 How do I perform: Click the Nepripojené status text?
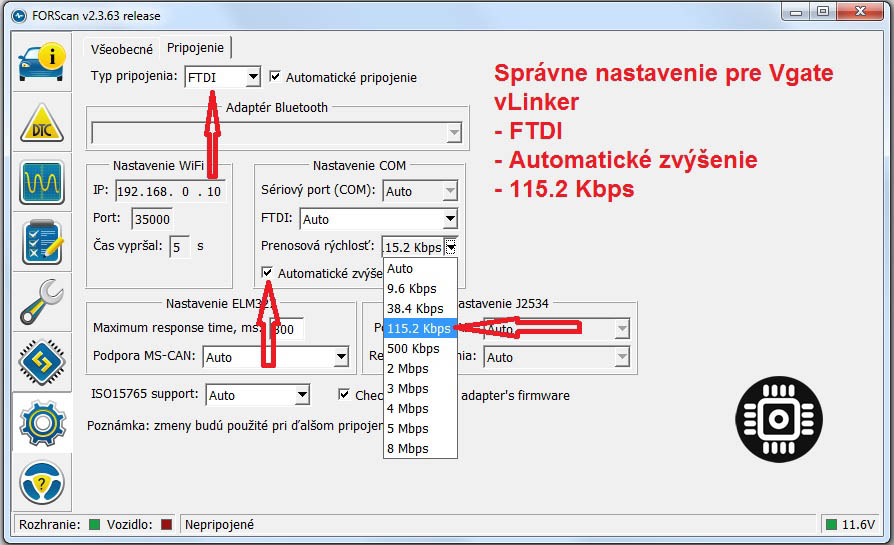[219, 524]
